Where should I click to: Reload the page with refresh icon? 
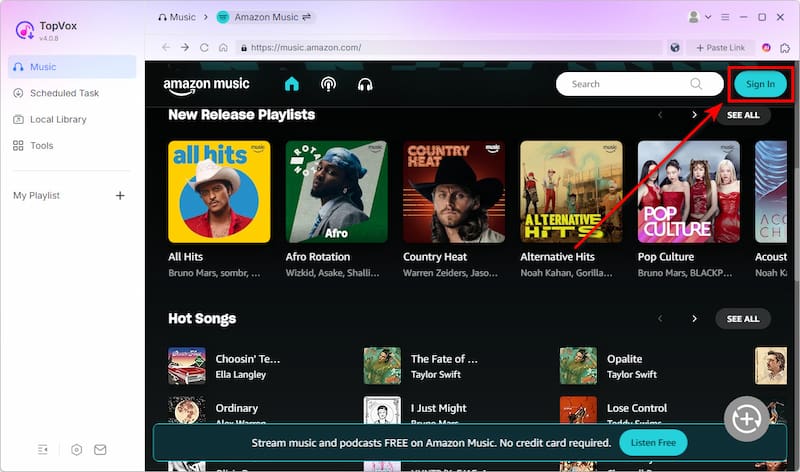pos(205,47)
